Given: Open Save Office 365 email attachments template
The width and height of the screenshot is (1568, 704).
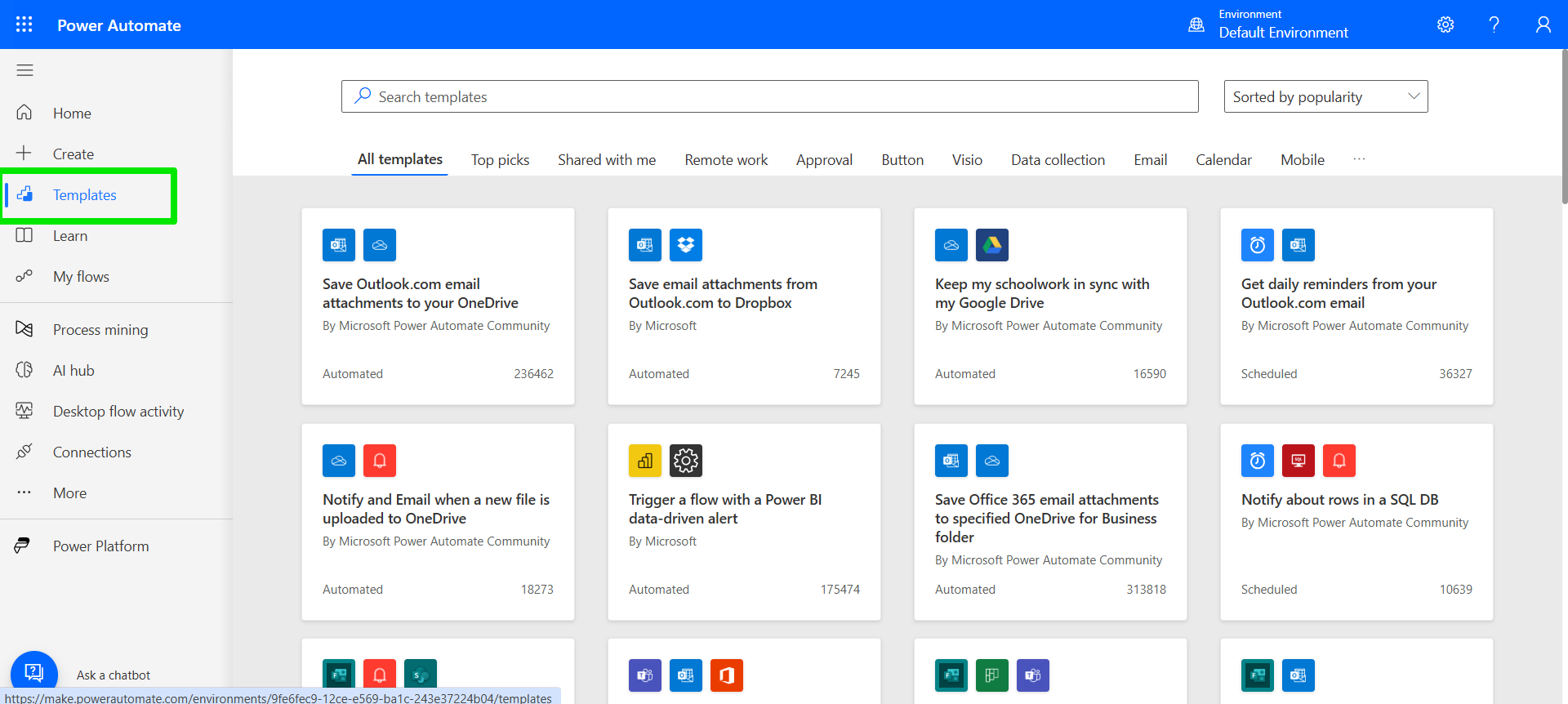Looking at the screenshot, I should pyautogui.click(x=1050, y=522).
